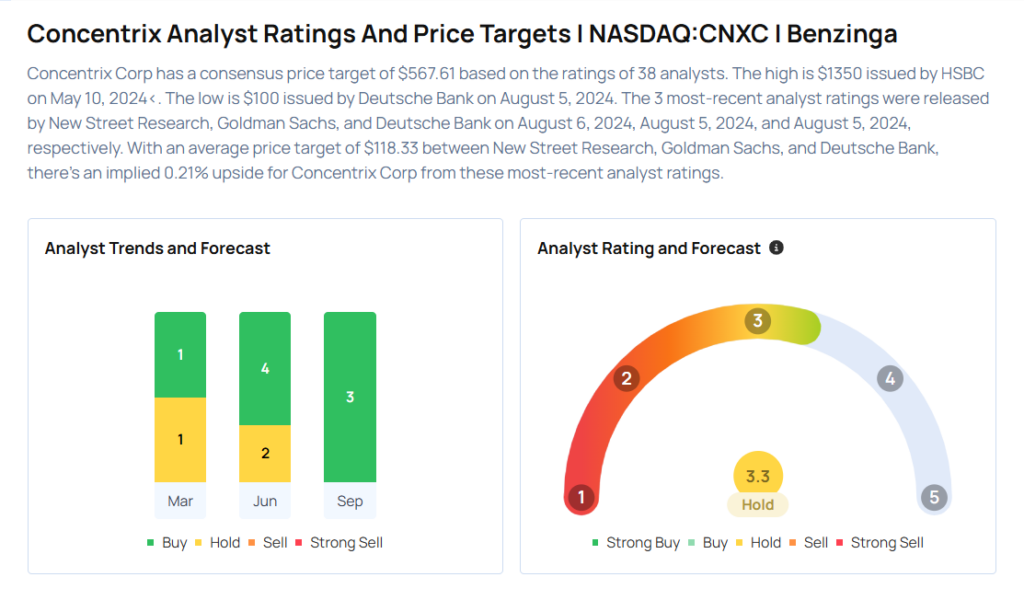
Task: Toggle Sell entry in Analyst Trends legend
Action: pos(267,542)
